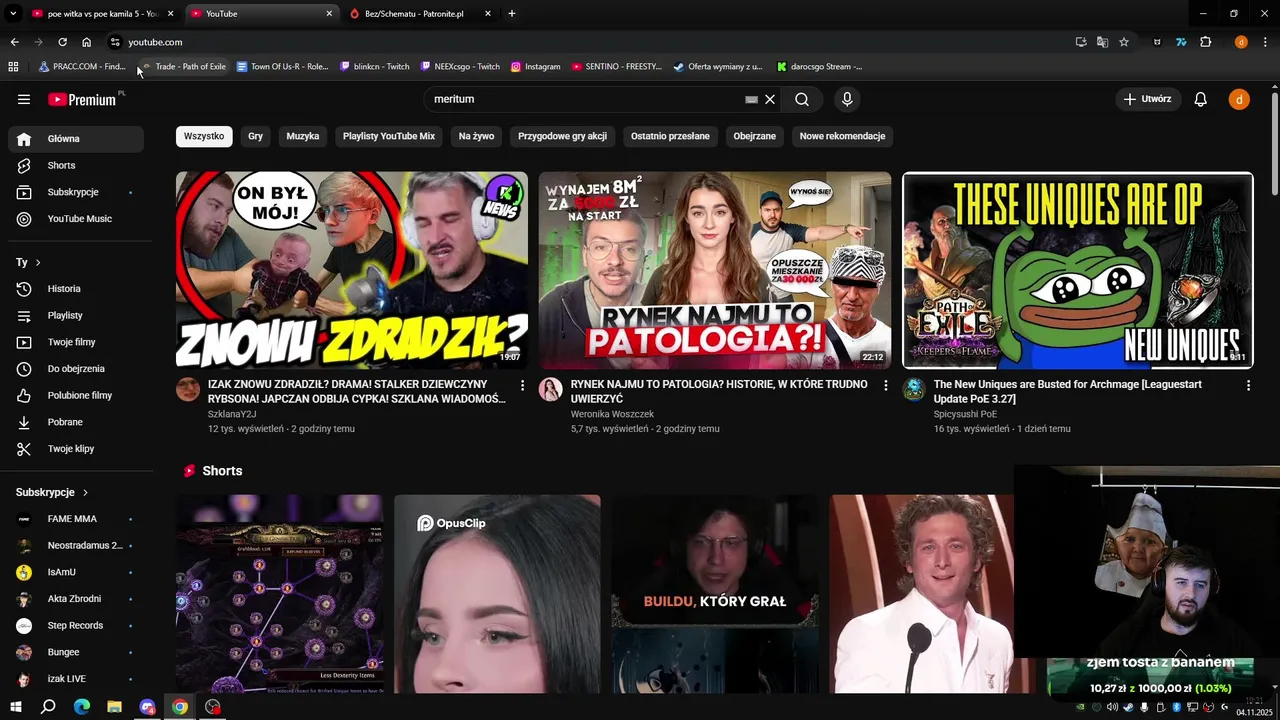This screenshot has height=720, width=1280.
Task: Open Subskrypcje in the sidebar
Action: [x=76, y=192]
